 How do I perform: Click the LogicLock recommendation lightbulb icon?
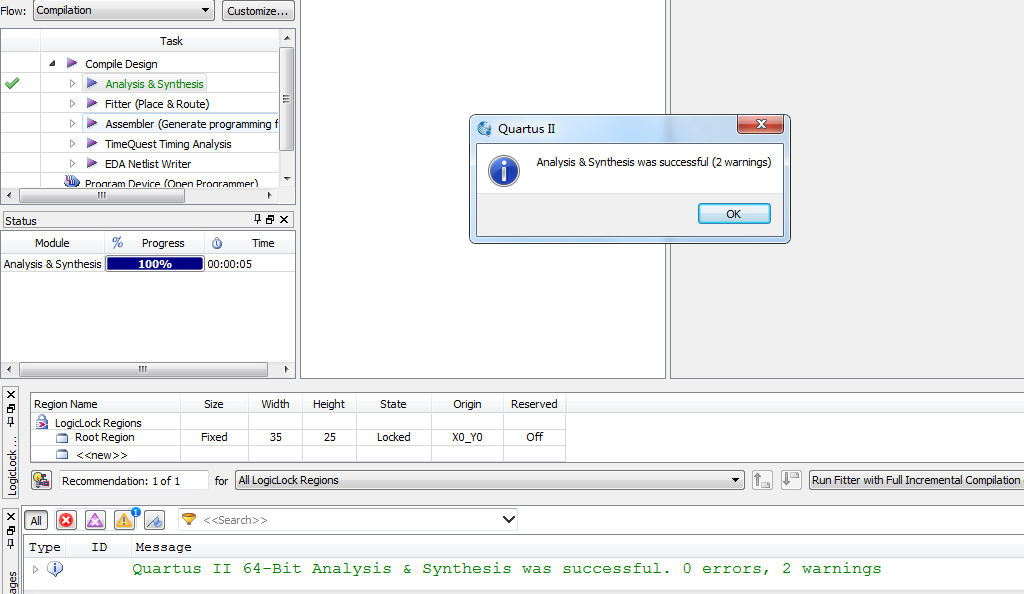point(41,480)
